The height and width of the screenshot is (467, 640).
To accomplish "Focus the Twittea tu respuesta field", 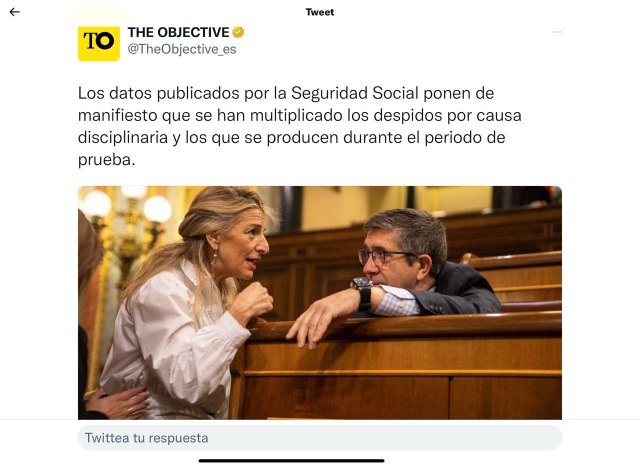I will coord(320,438).
